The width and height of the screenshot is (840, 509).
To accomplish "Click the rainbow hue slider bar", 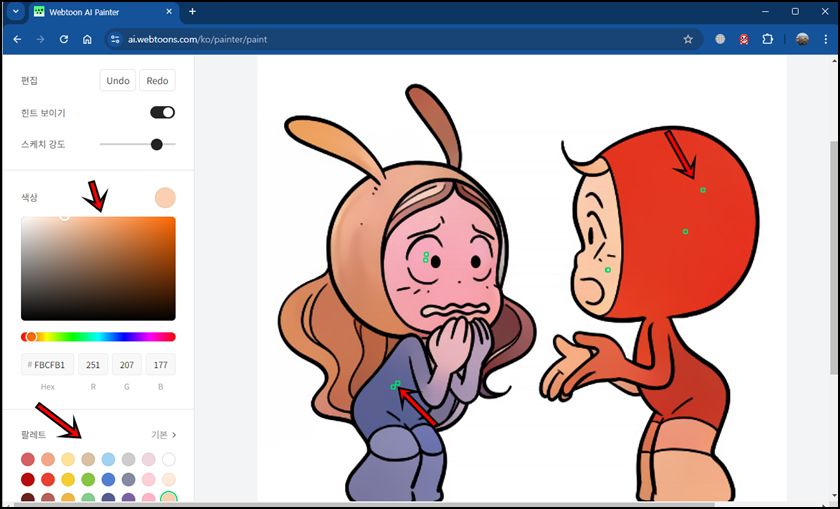I will point(98,337).
